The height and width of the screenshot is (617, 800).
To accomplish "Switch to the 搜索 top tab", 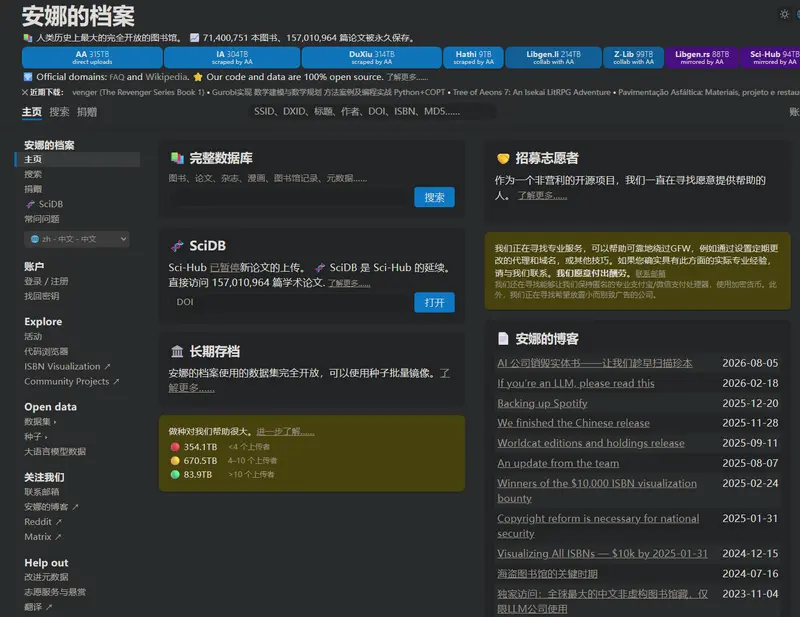I will 59,112.
